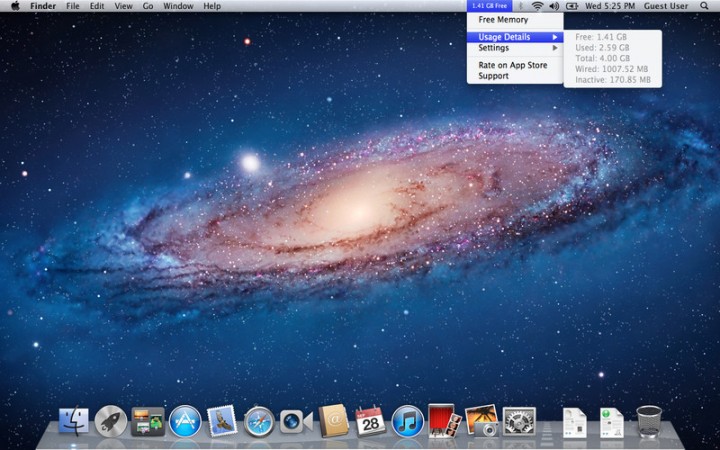The image size is (720, 450).
Task: Open the App Store dock icon
Action: pos(185,422)
